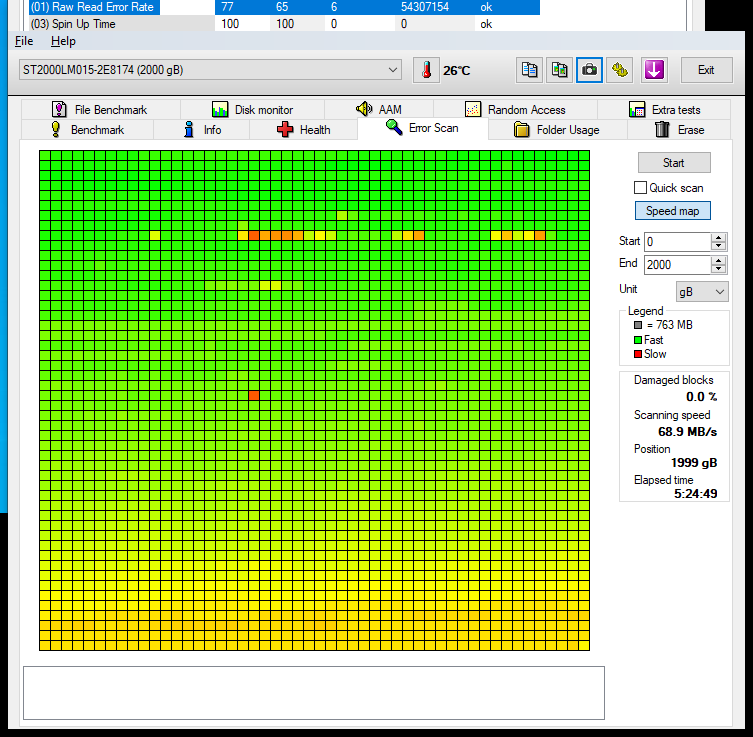Click the scan log text box
The image size is (753, 737).
[x=314, y=692]
